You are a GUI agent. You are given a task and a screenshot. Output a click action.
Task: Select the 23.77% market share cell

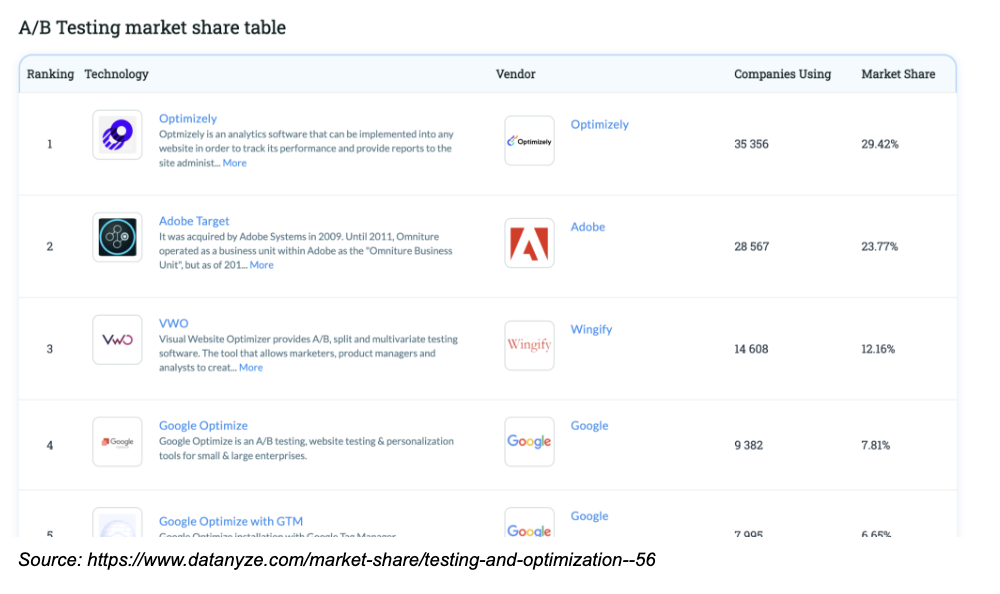point(879,246)
